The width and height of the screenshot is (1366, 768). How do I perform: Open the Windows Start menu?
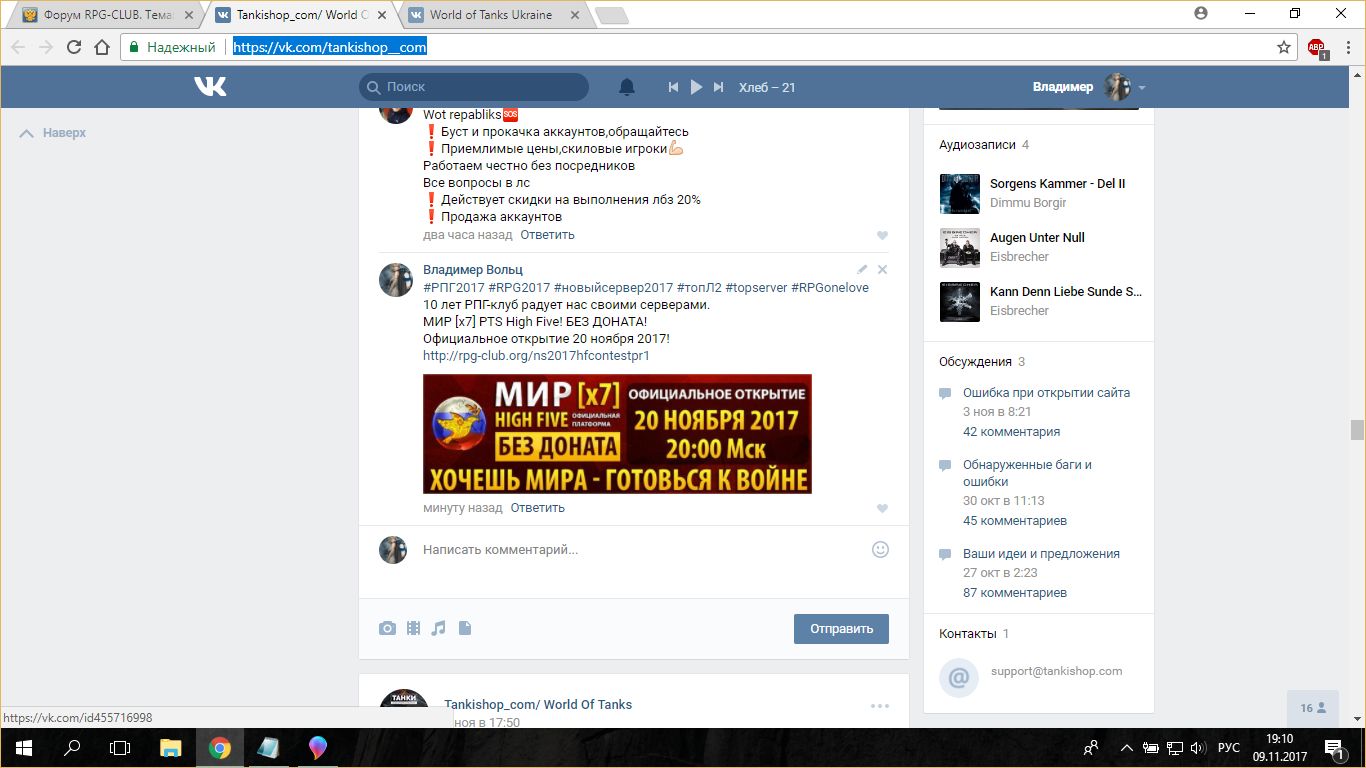[24, 748]
